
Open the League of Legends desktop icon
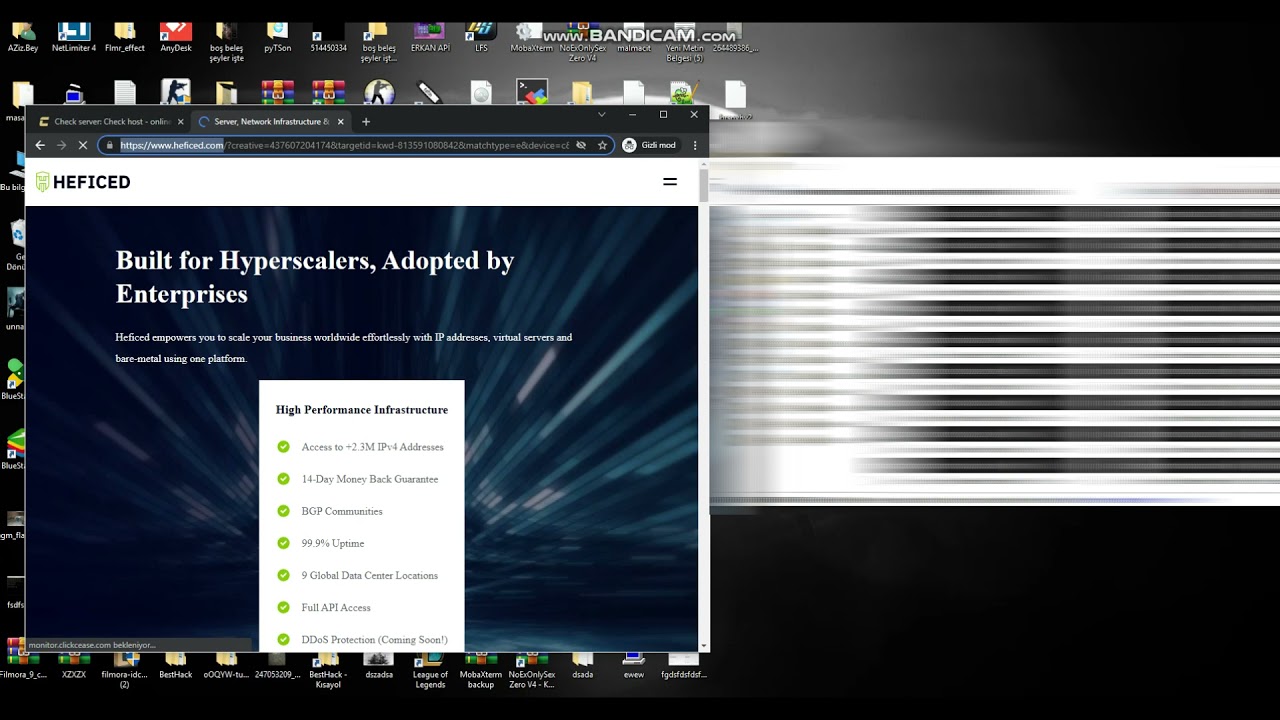[x=430, y=669]
